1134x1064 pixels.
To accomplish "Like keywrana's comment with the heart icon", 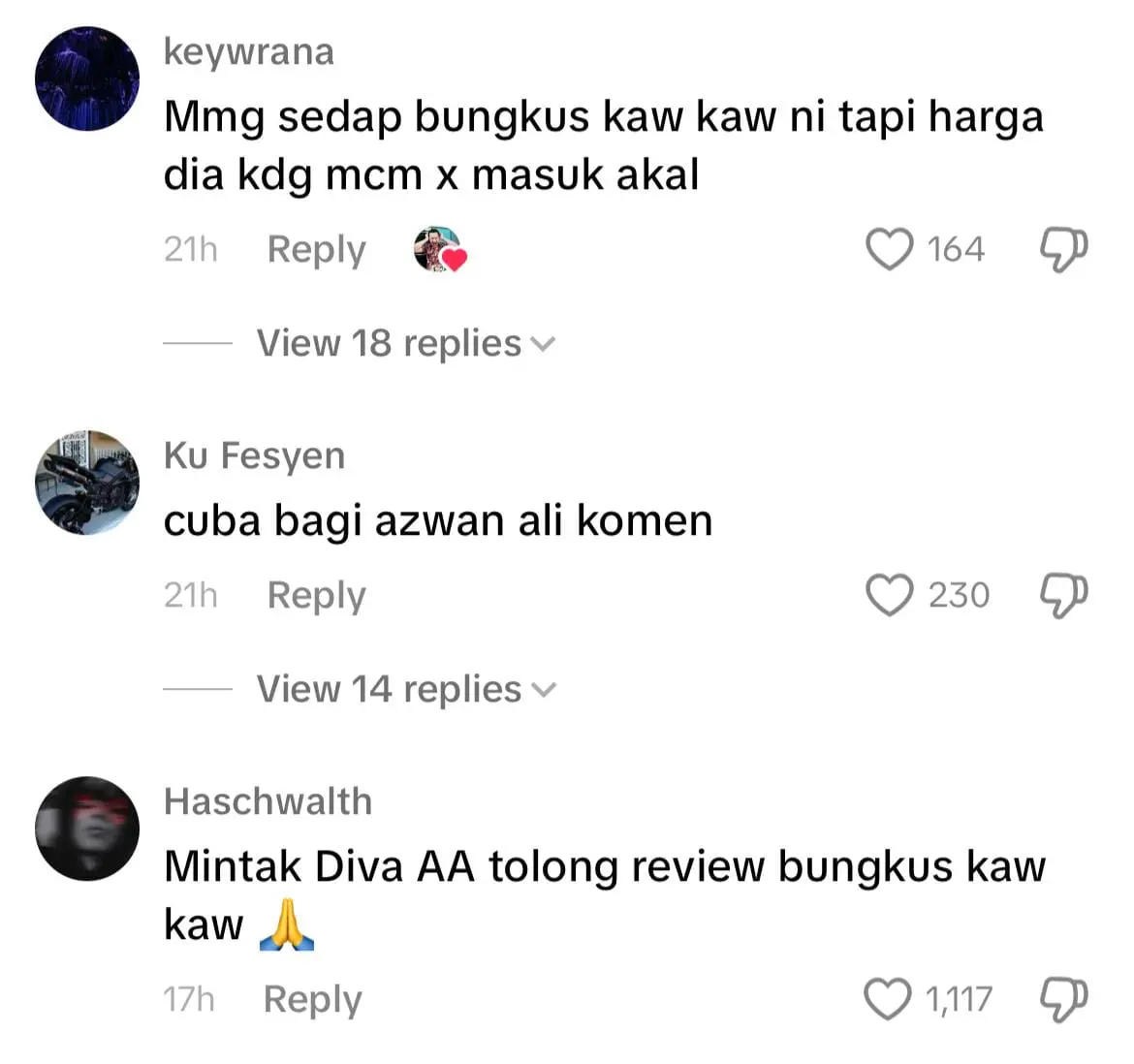I will [889, 249].
